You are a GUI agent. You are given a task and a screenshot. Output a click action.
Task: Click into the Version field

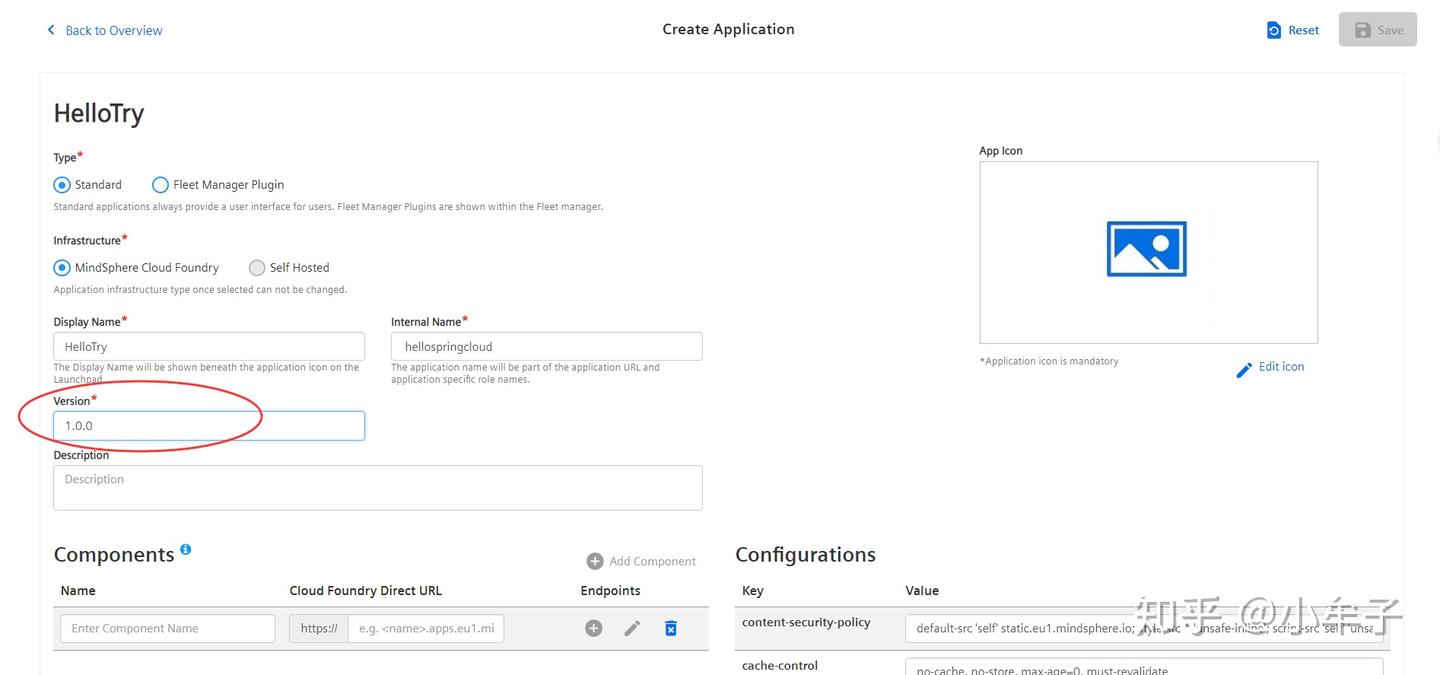pyautogui.click(x=209, y=425)
